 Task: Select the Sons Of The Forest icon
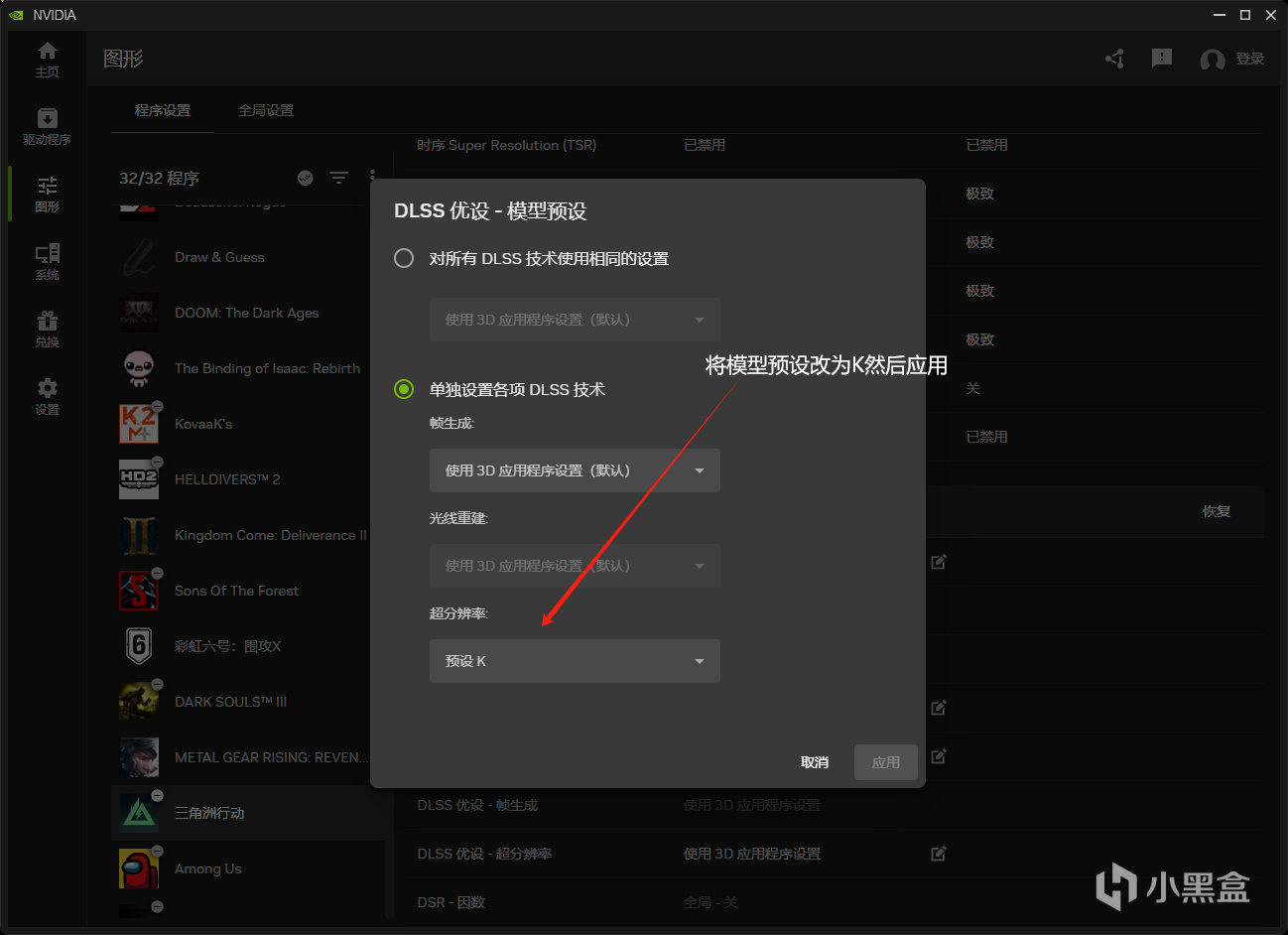[139, 591]
